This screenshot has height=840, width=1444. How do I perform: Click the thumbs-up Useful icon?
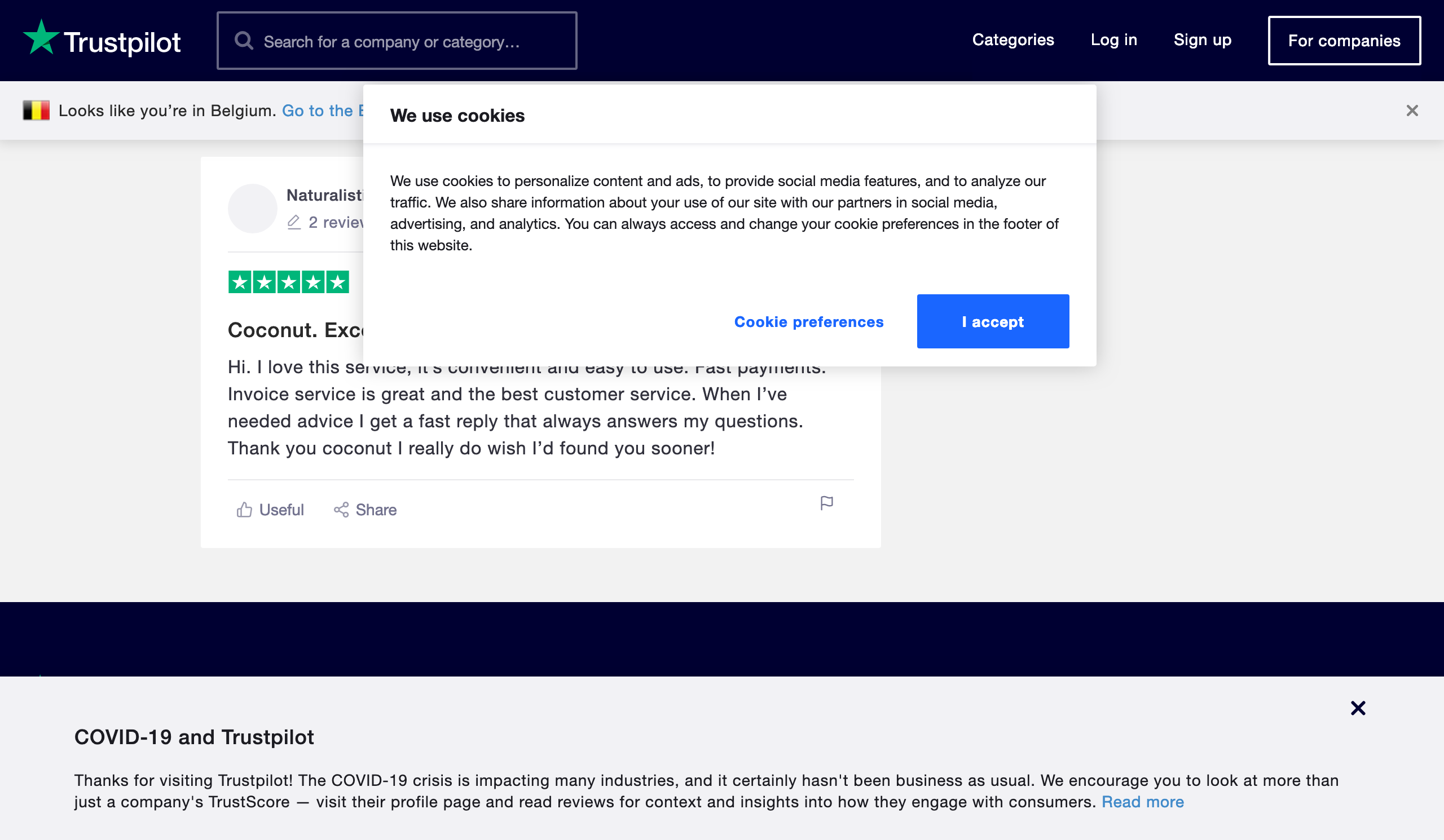pyautogui.click(x=244, y=510)
